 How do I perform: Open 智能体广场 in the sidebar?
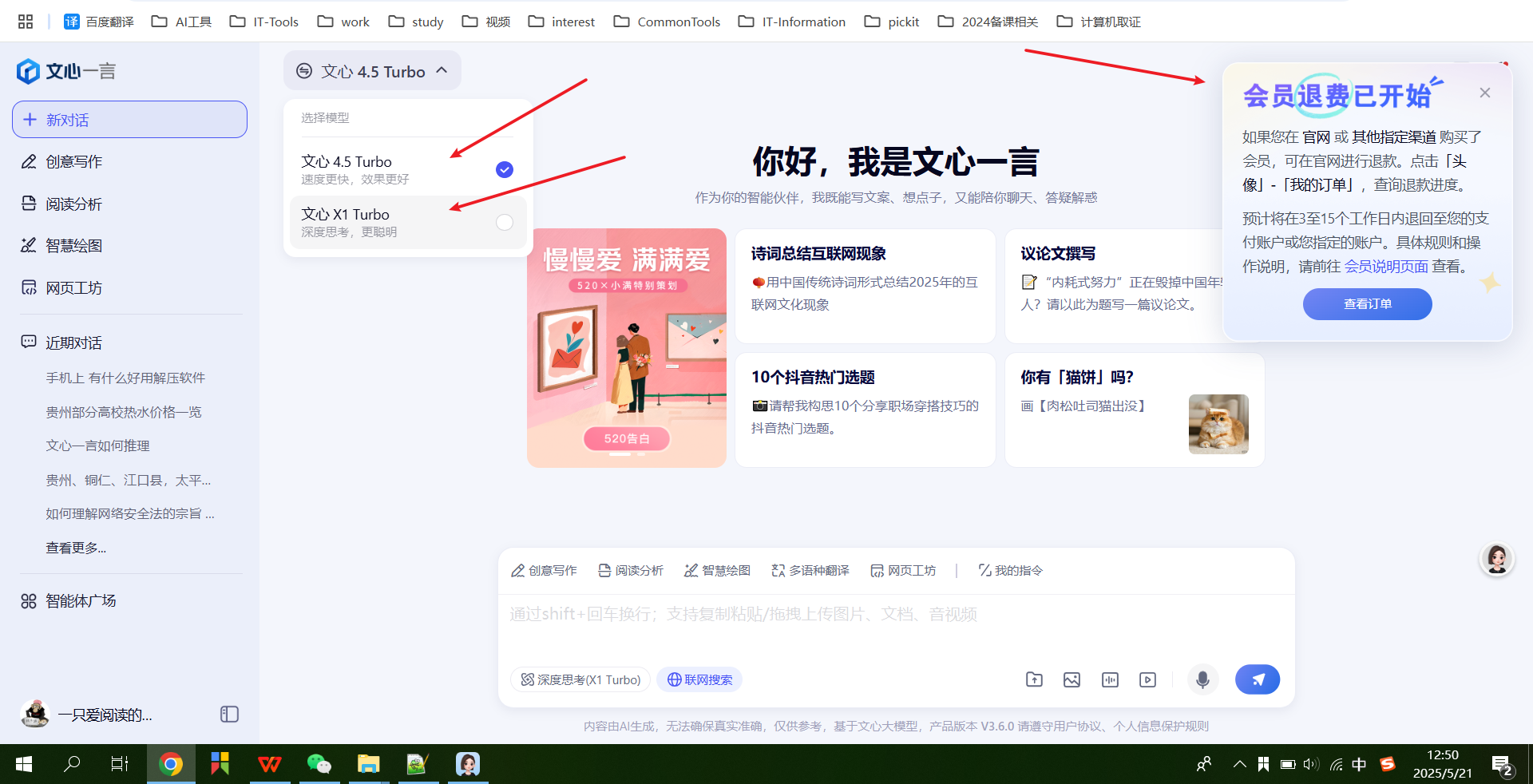click(x=69, y=600)
